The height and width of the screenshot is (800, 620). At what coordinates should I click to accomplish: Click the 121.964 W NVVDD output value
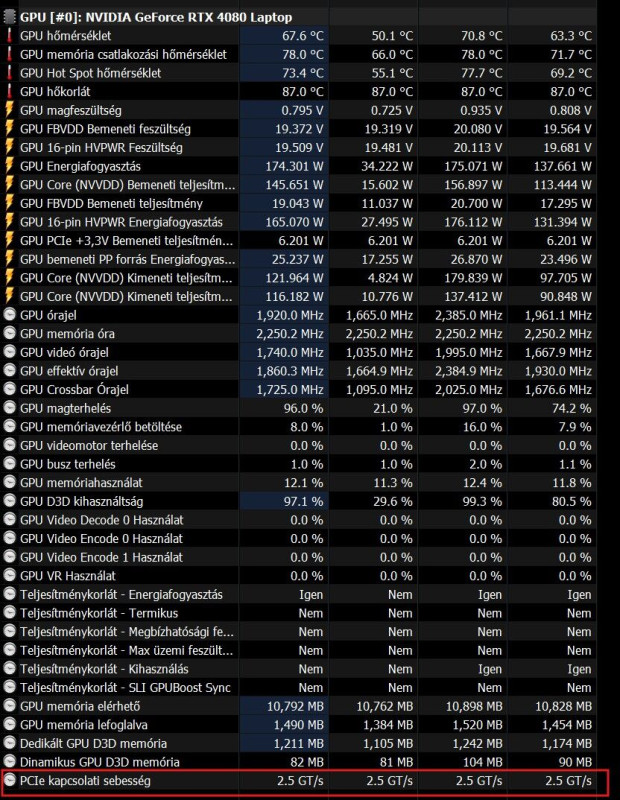[294, 278]
